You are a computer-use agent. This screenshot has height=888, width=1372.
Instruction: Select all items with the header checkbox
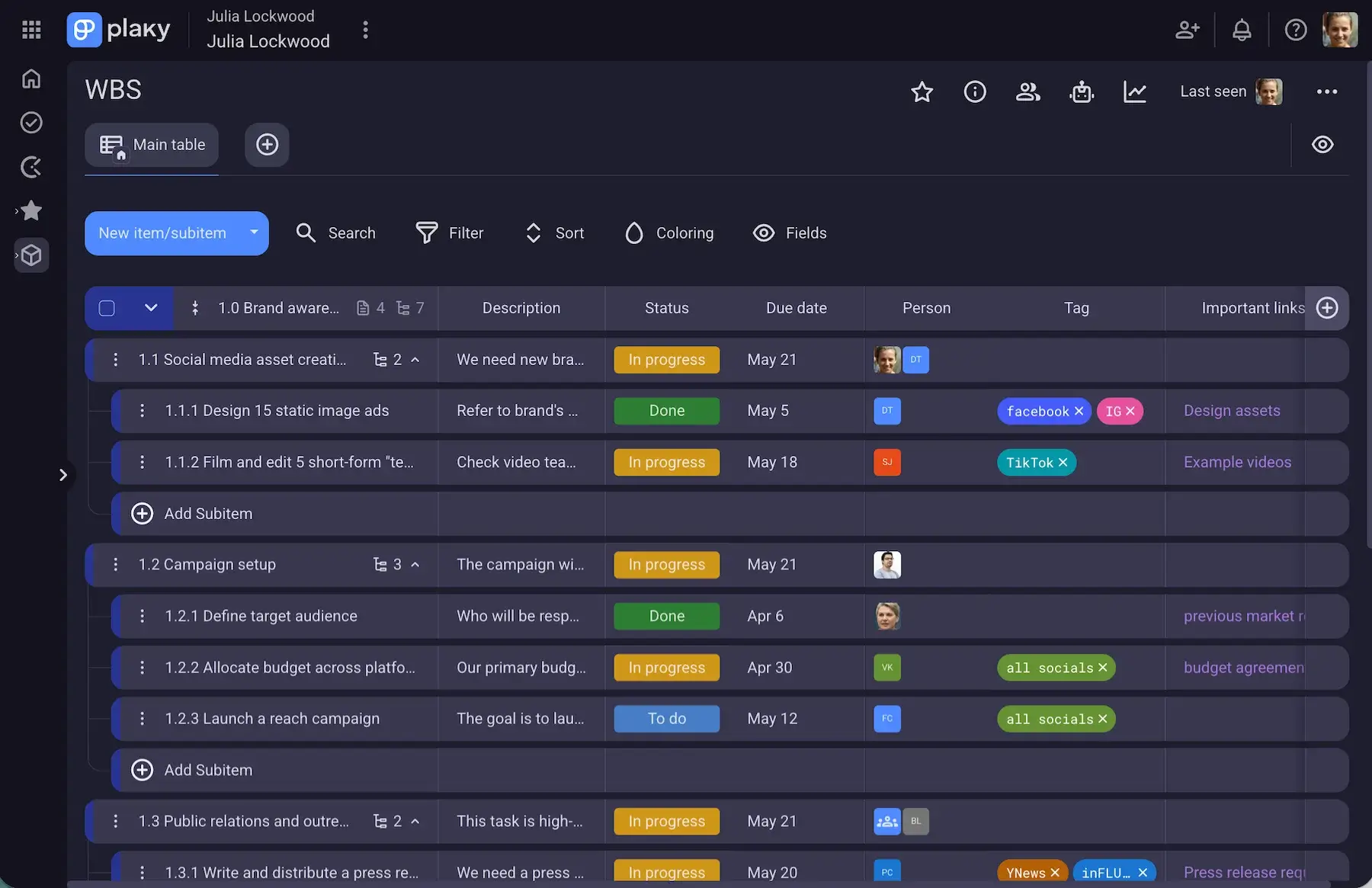coord(107,308)
